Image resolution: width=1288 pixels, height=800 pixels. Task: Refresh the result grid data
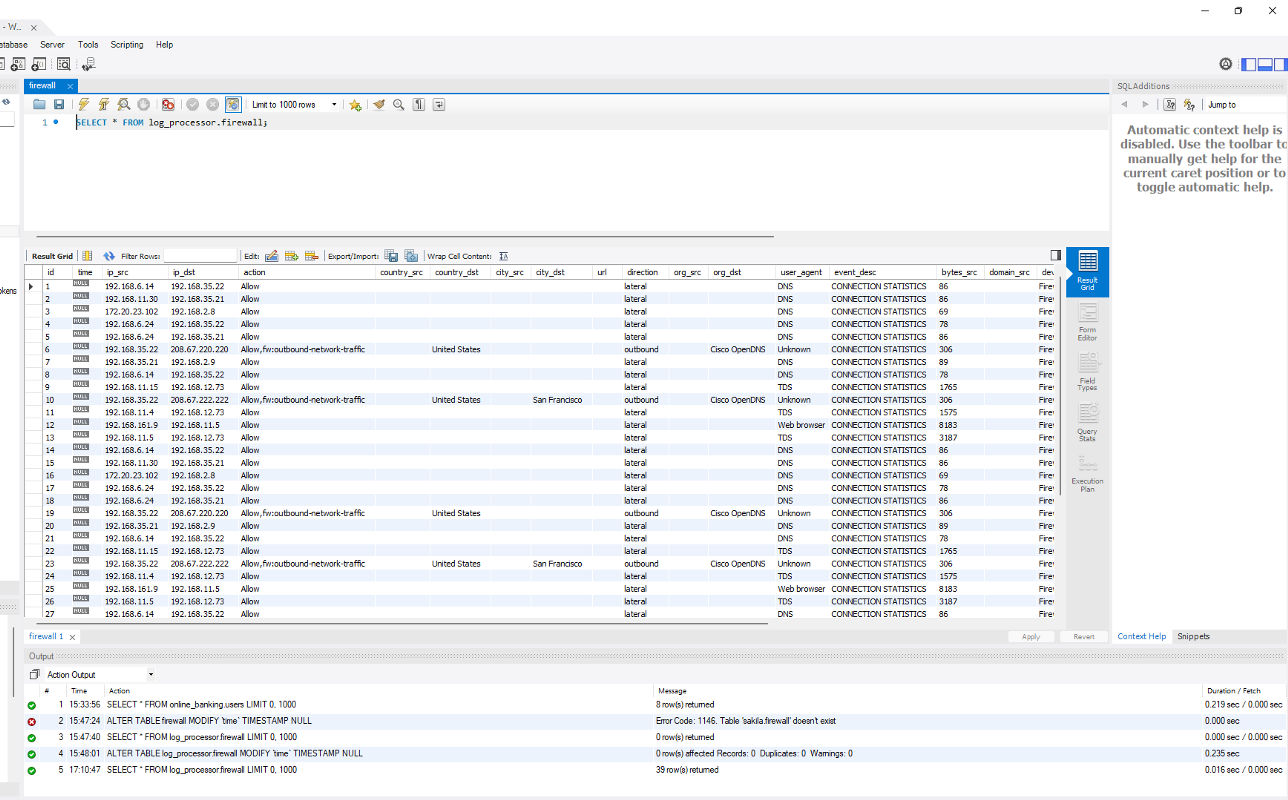pyautogui.click(x=109, y=256)
